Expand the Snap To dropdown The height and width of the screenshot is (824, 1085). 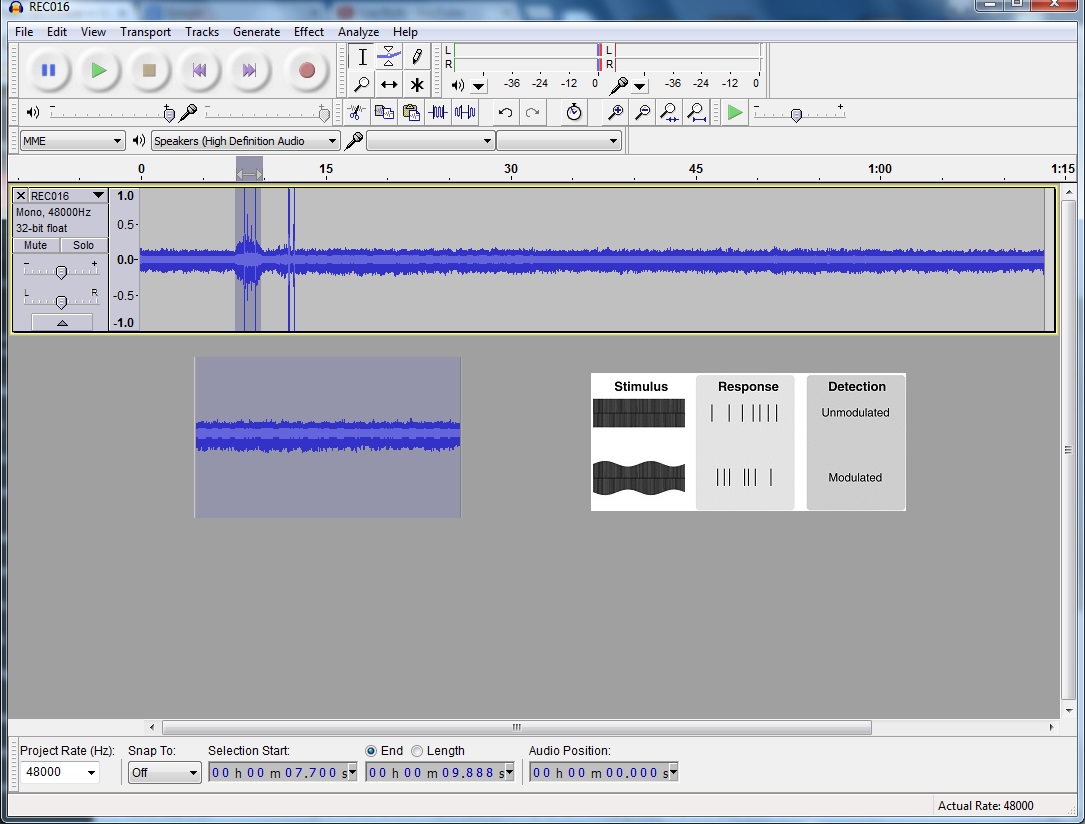pyautogui.click(x=164, y=773)
